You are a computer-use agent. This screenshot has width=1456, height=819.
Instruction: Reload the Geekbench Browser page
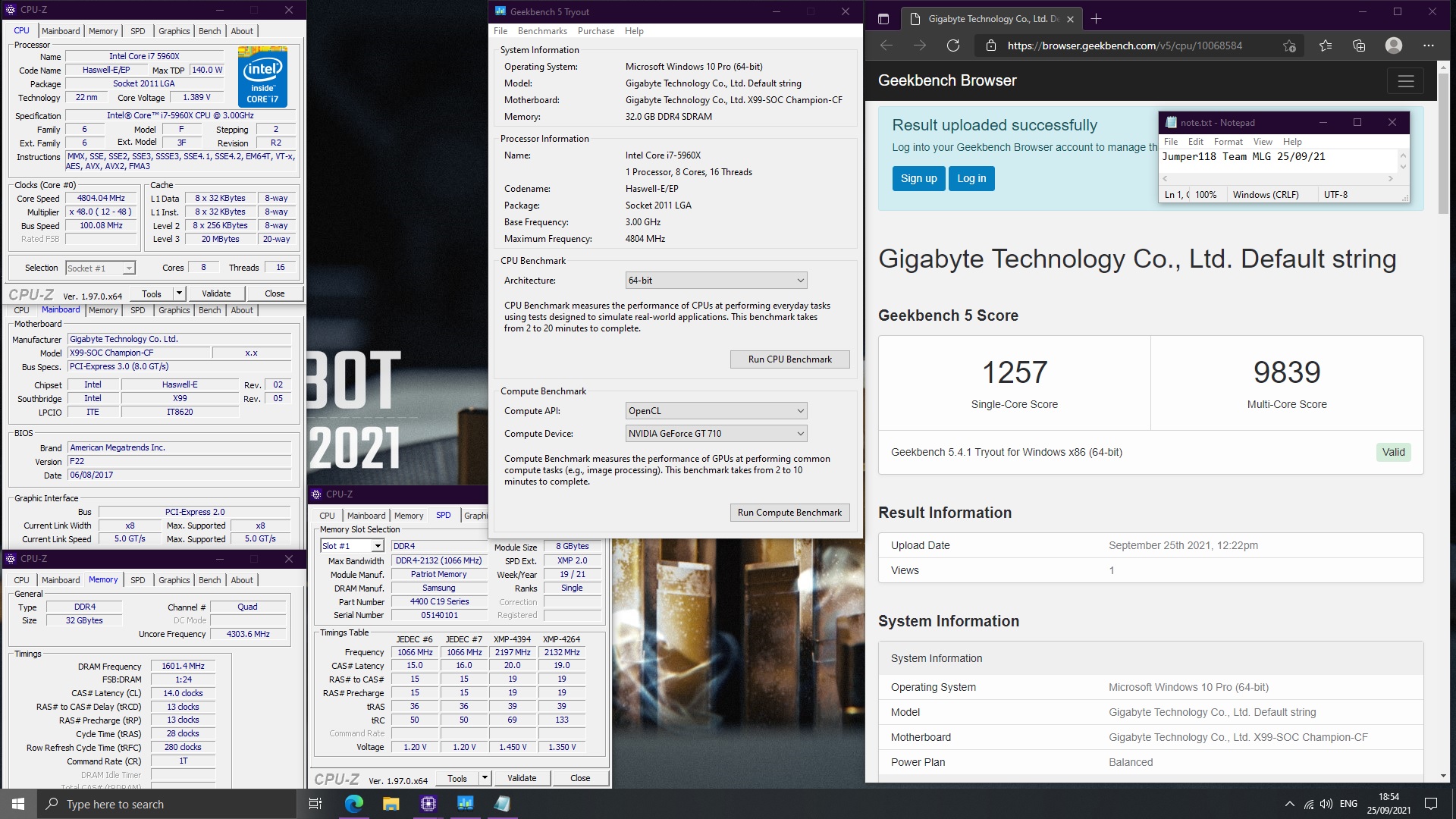pos(953,45)
